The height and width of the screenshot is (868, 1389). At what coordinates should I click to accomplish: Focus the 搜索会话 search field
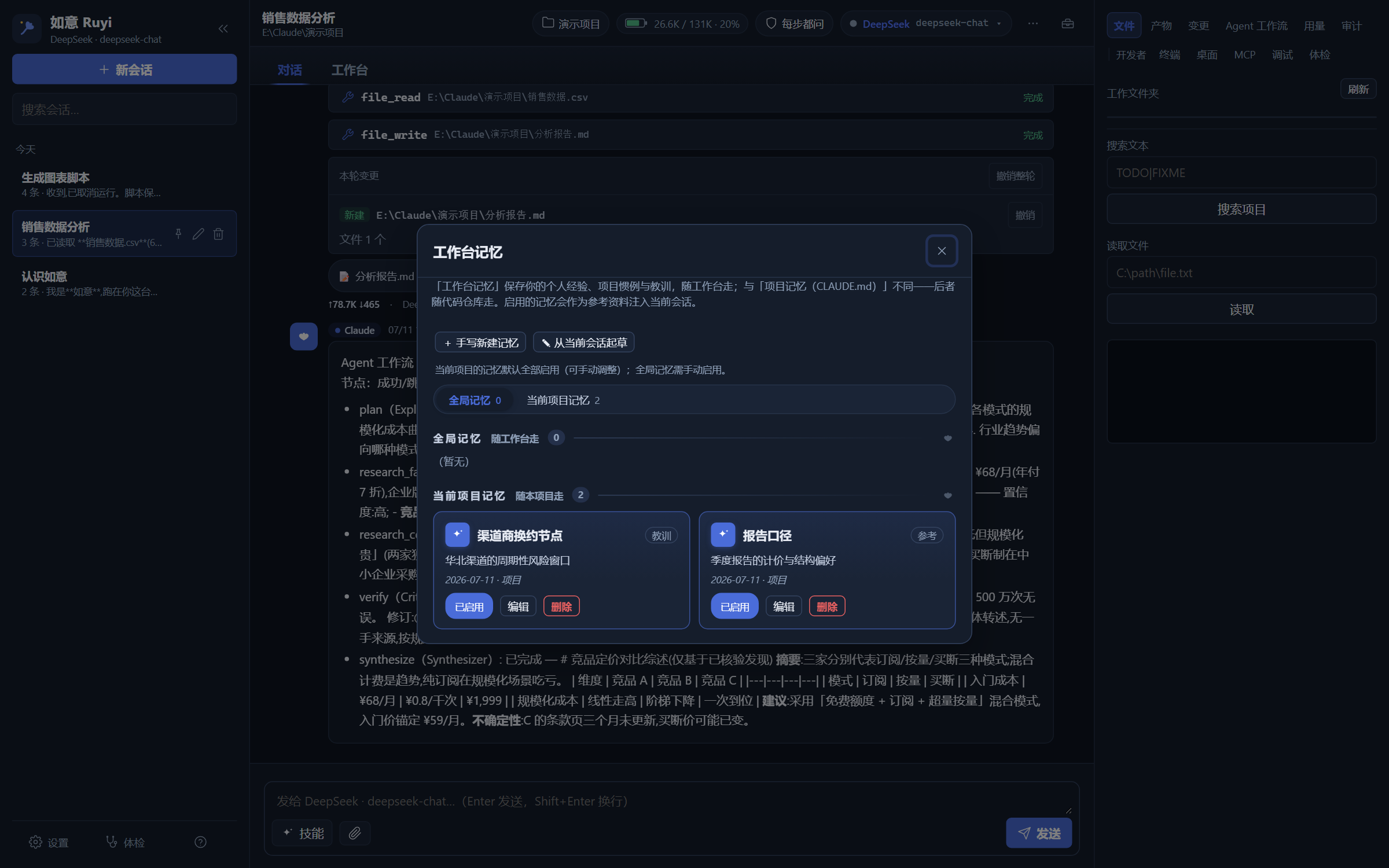(x=124, y=109)
